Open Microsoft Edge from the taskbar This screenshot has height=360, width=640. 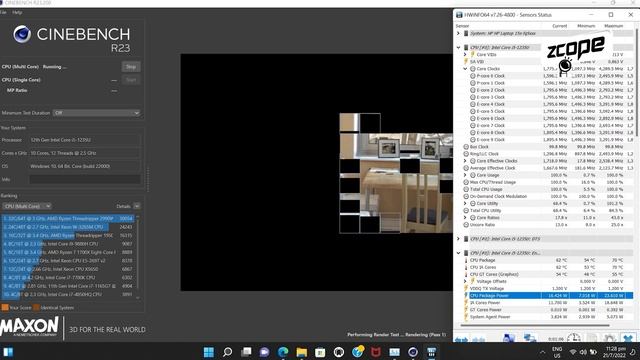tap(283, 352)
